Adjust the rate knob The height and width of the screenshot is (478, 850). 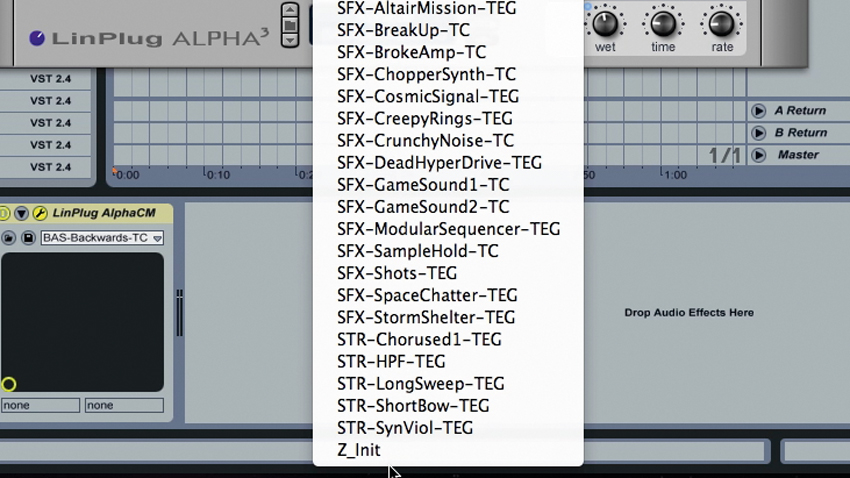tap(722, 24)
